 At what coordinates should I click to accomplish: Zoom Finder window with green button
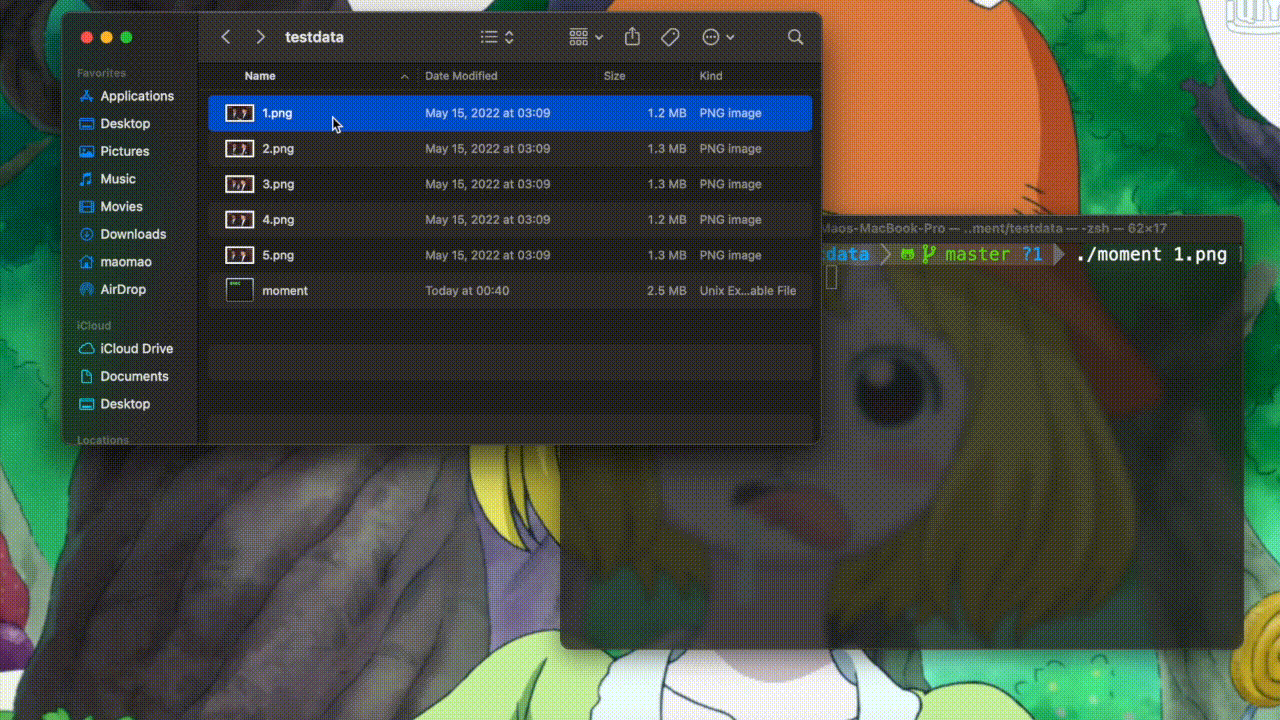tap(126, 37)
